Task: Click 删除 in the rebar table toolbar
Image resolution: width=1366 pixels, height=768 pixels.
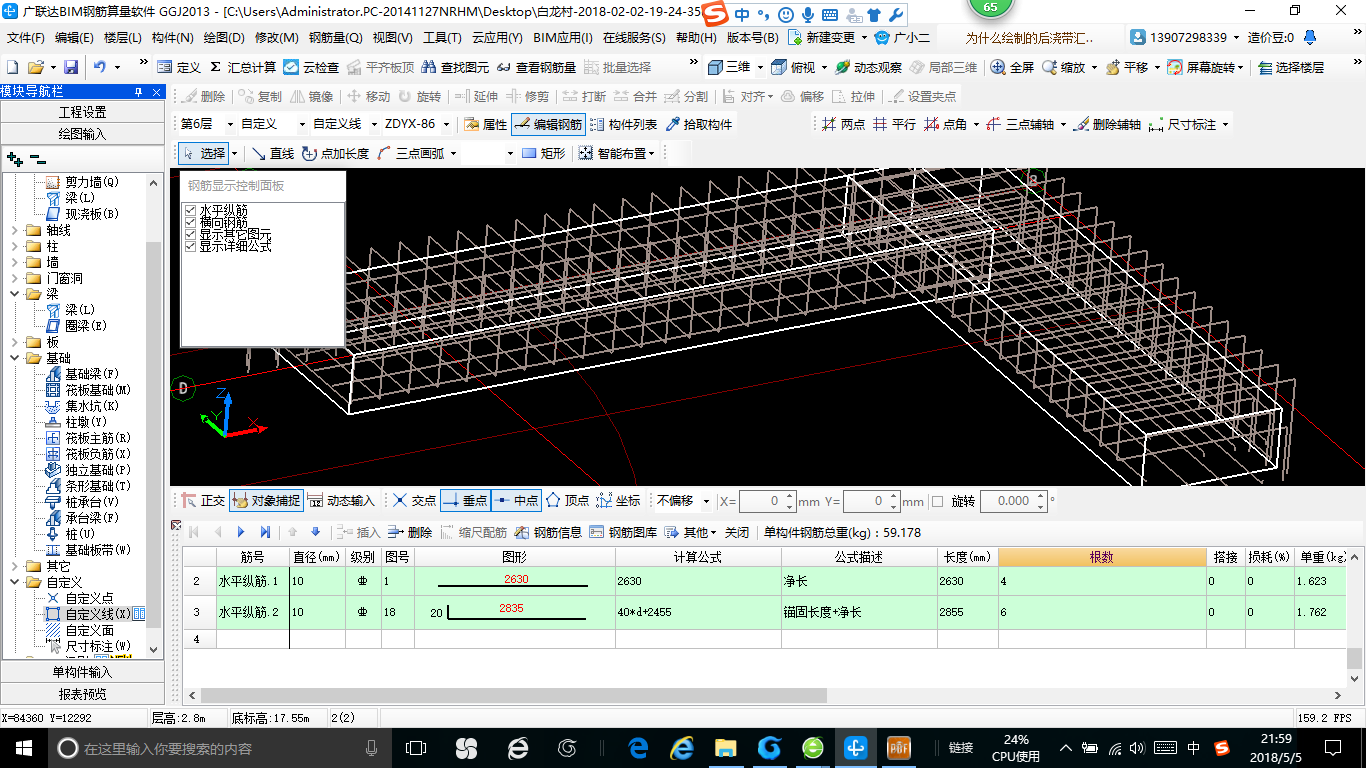Action: (410, 532)
